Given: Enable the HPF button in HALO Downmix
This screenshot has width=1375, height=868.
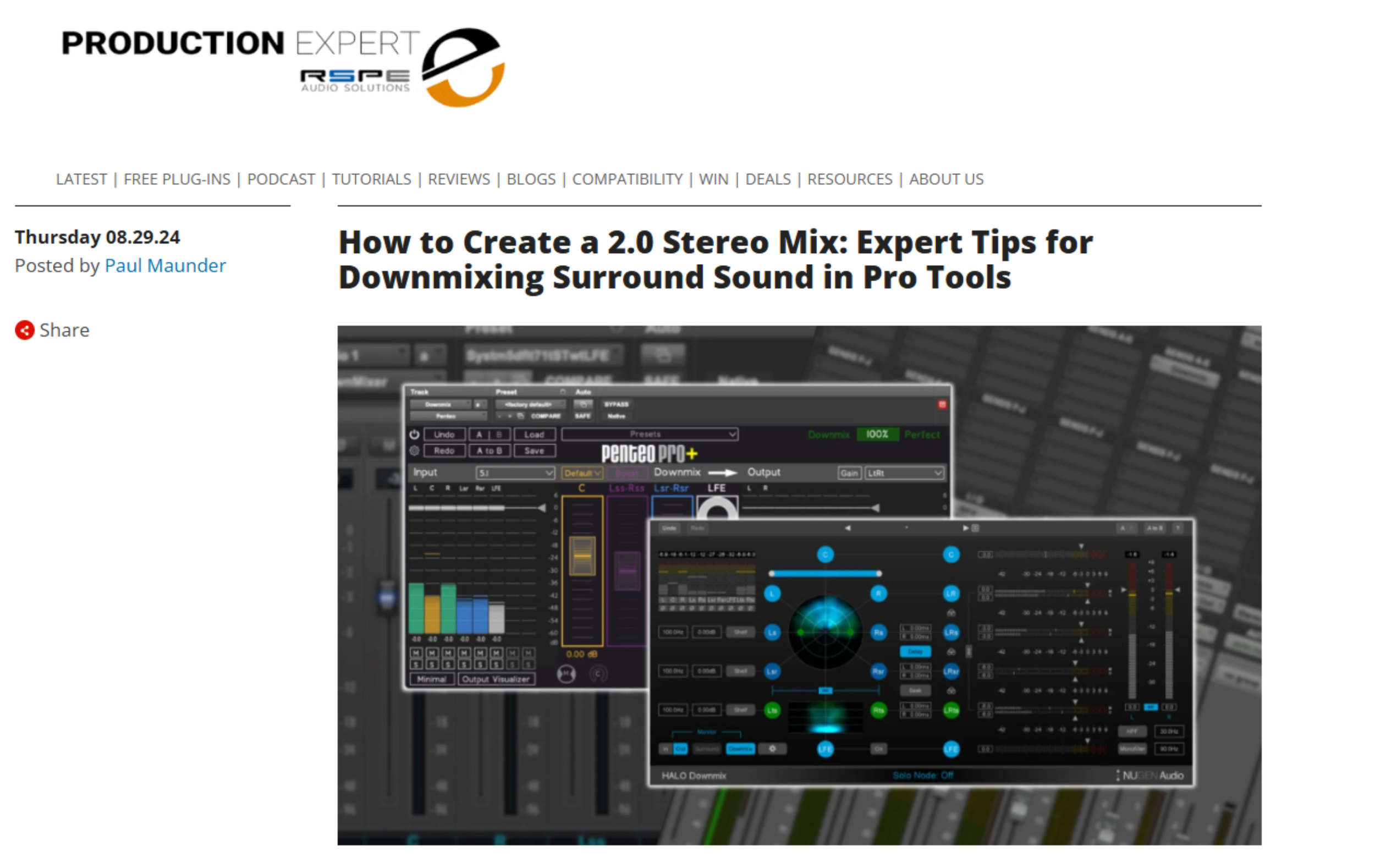Looking at the screenshot, I should (1132, 731).
